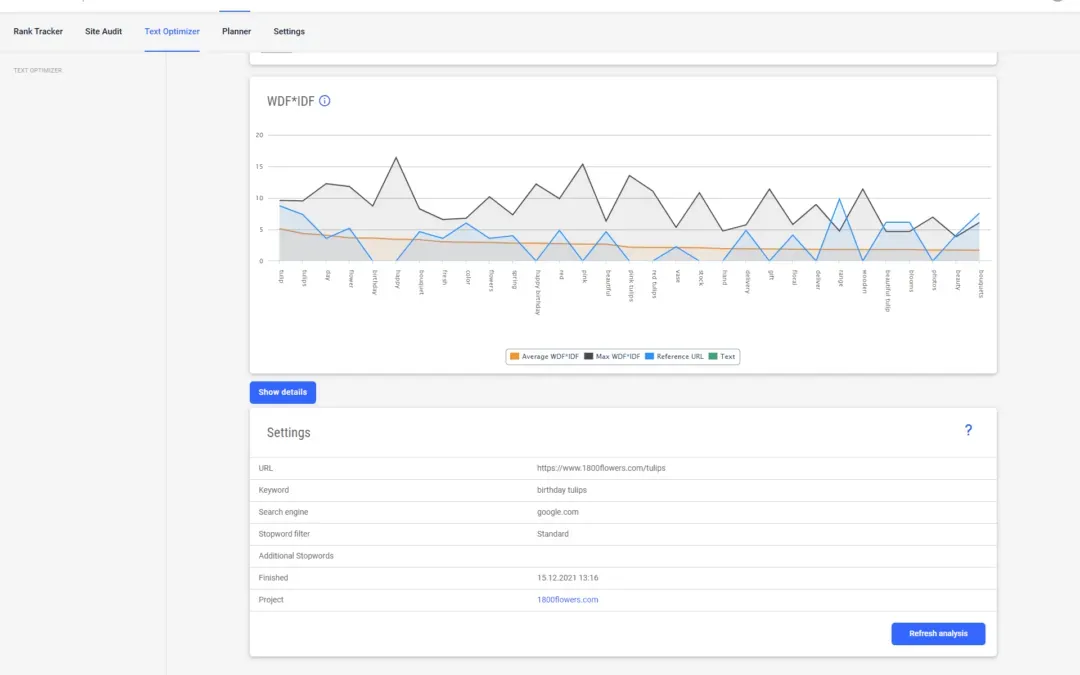Image resolution: width=1080 pixels, height=675 pixels.
Task: Click the keyword value birthday tulips
Action: coord(562,490)
